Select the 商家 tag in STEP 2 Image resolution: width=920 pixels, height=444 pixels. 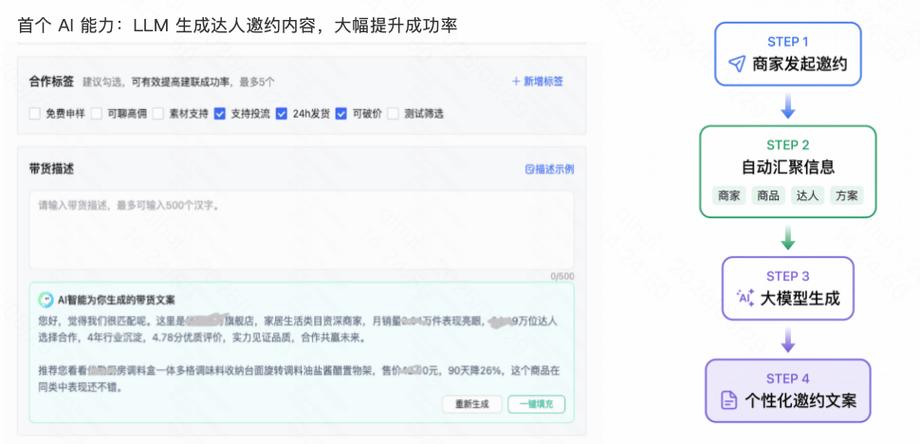[729, 195]
